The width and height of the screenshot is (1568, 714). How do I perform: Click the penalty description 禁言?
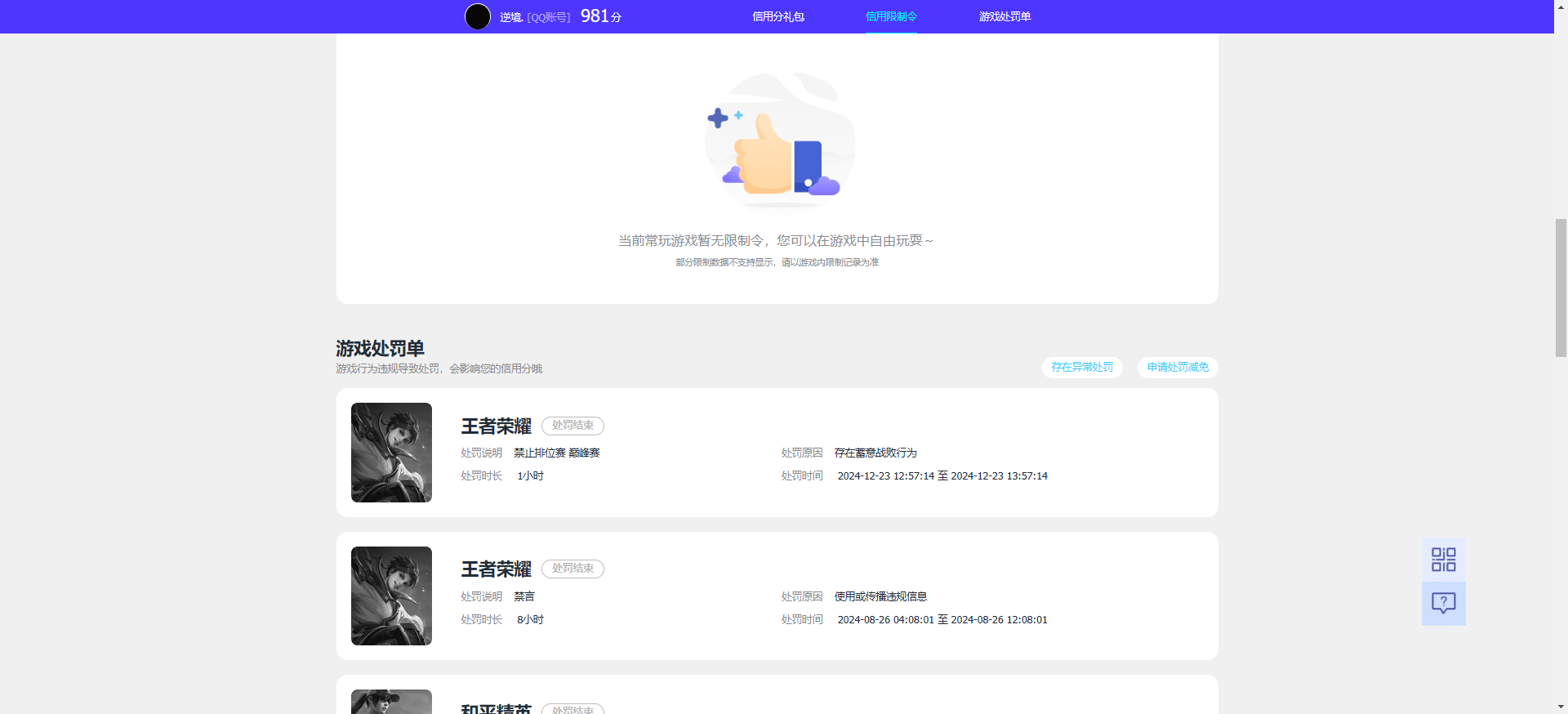tap(523, 596)
